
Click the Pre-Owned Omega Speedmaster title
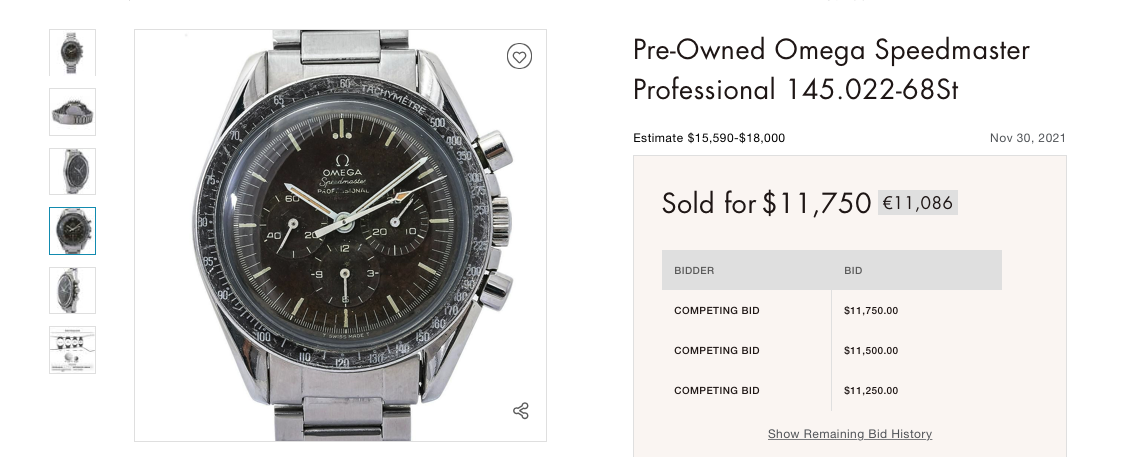click(x=831, y=70)
